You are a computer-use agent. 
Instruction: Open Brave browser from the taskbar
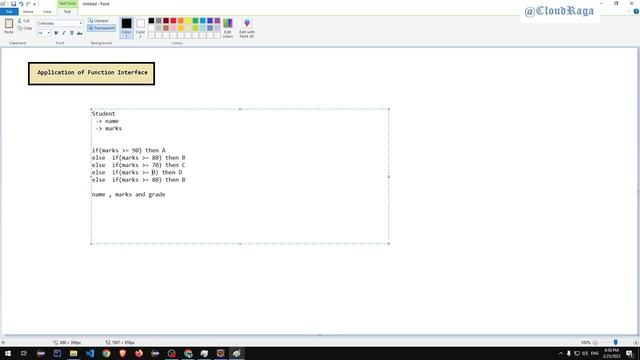click(122, 353)
